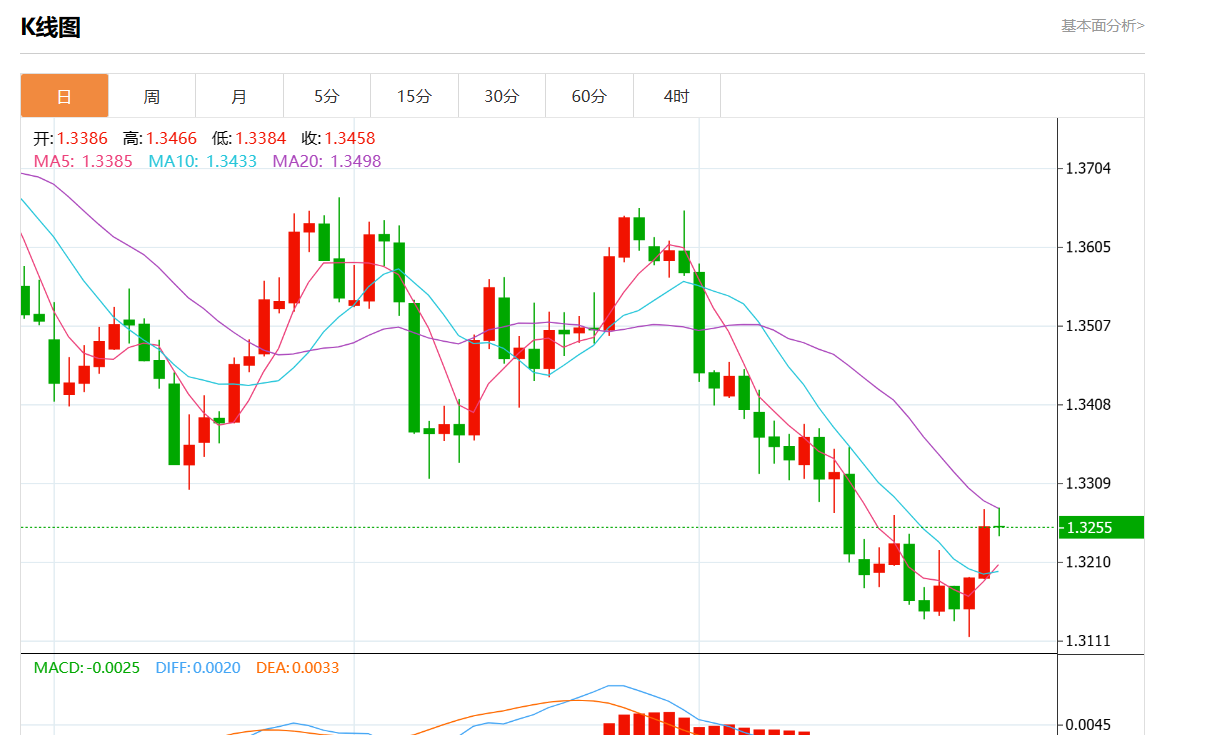Click the 1.3111 price axis label
The width and height of the screenshot is (1211, 735).
click(1089, 641)
